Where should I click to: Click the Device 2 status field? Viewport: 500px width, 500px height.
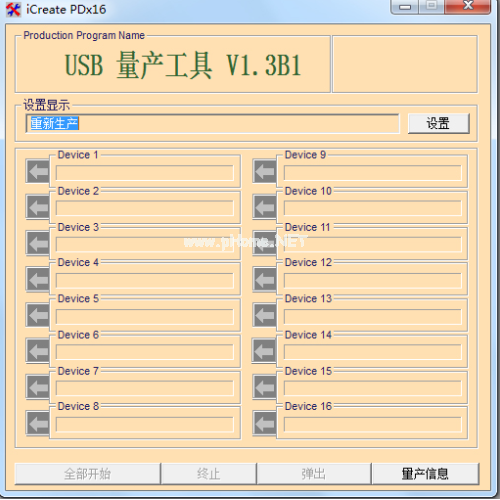pyautogui.click(x=145, y=208)
